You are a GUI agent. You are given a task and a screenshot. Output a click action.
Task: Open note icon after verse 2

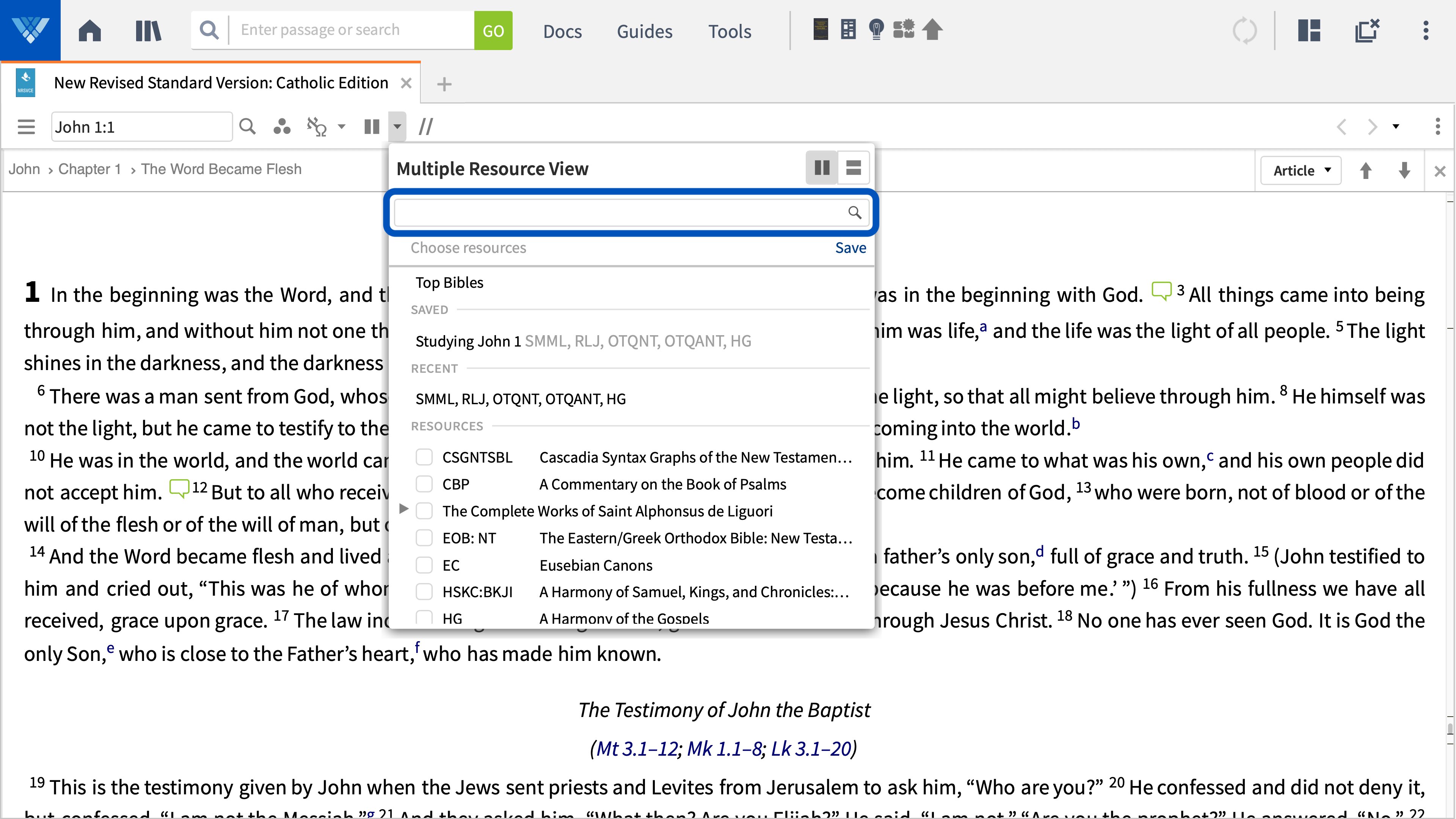(1161, 292)
